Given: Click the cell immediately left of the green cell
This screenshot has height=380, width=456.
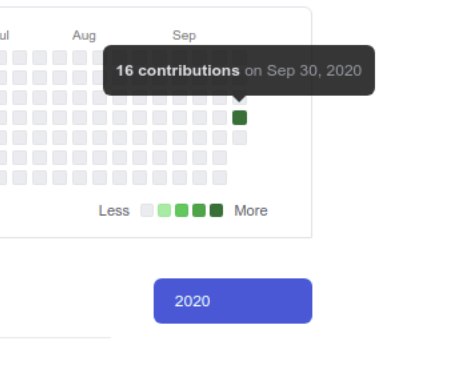Looking at the screenshot, I should (x=220, y=118).
